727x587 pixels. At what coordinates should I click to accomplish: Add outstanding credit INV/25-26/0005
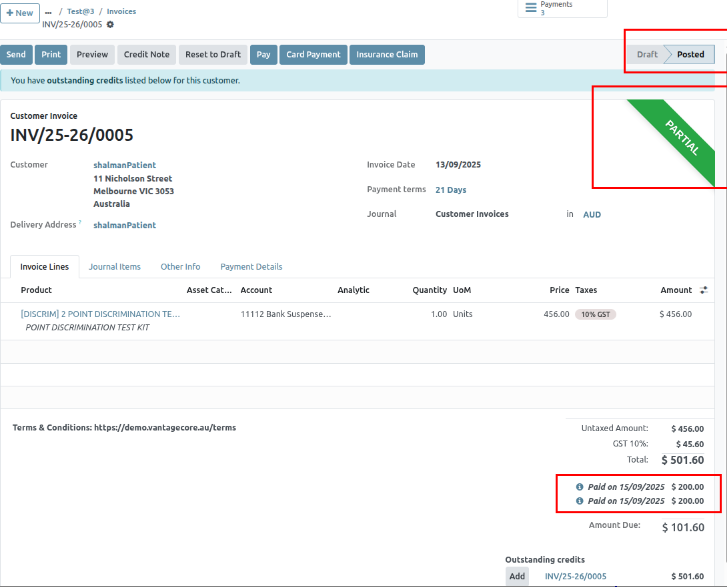(x=517, y=576)
